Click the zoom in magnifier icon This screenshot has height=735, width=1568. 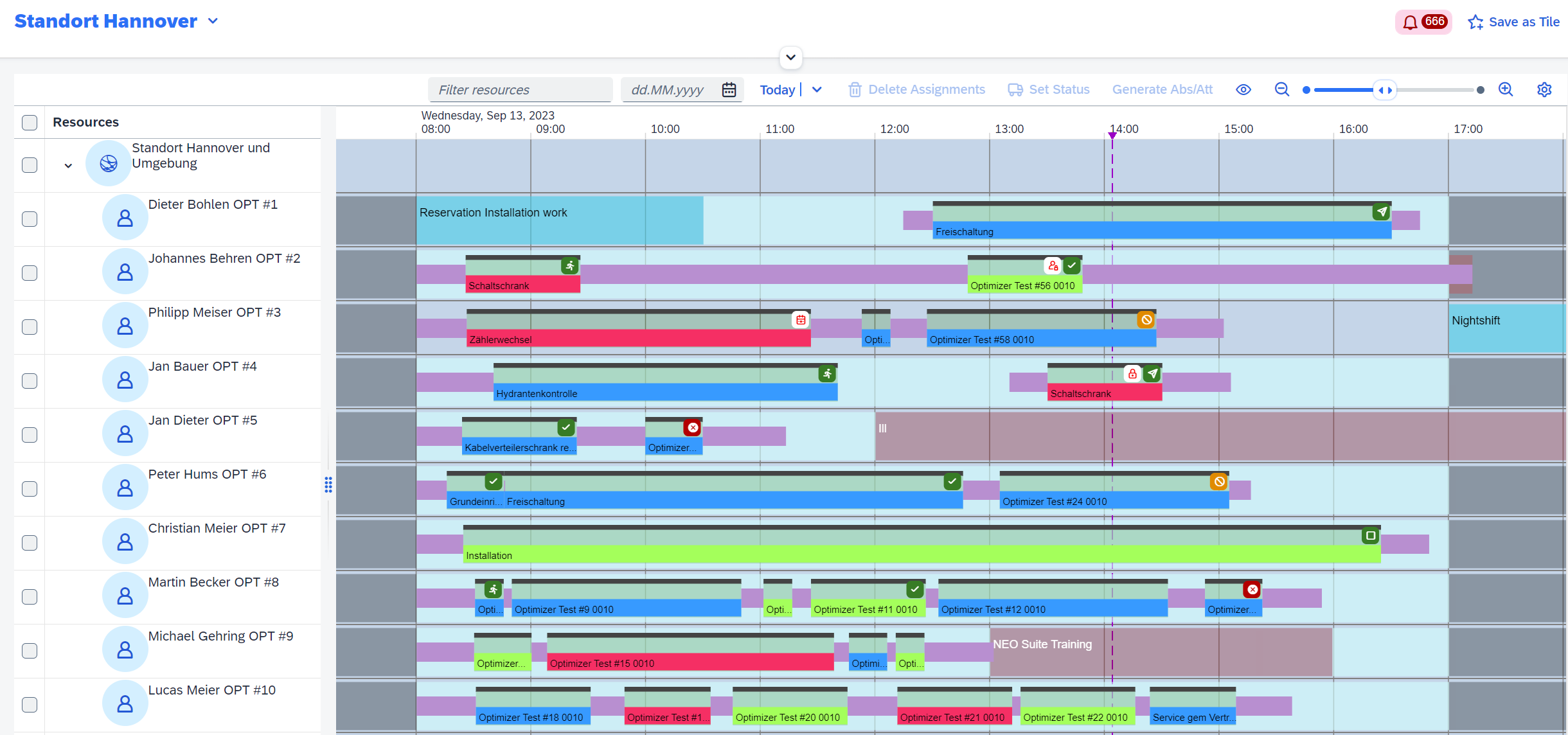click(x=1506, y=90)
